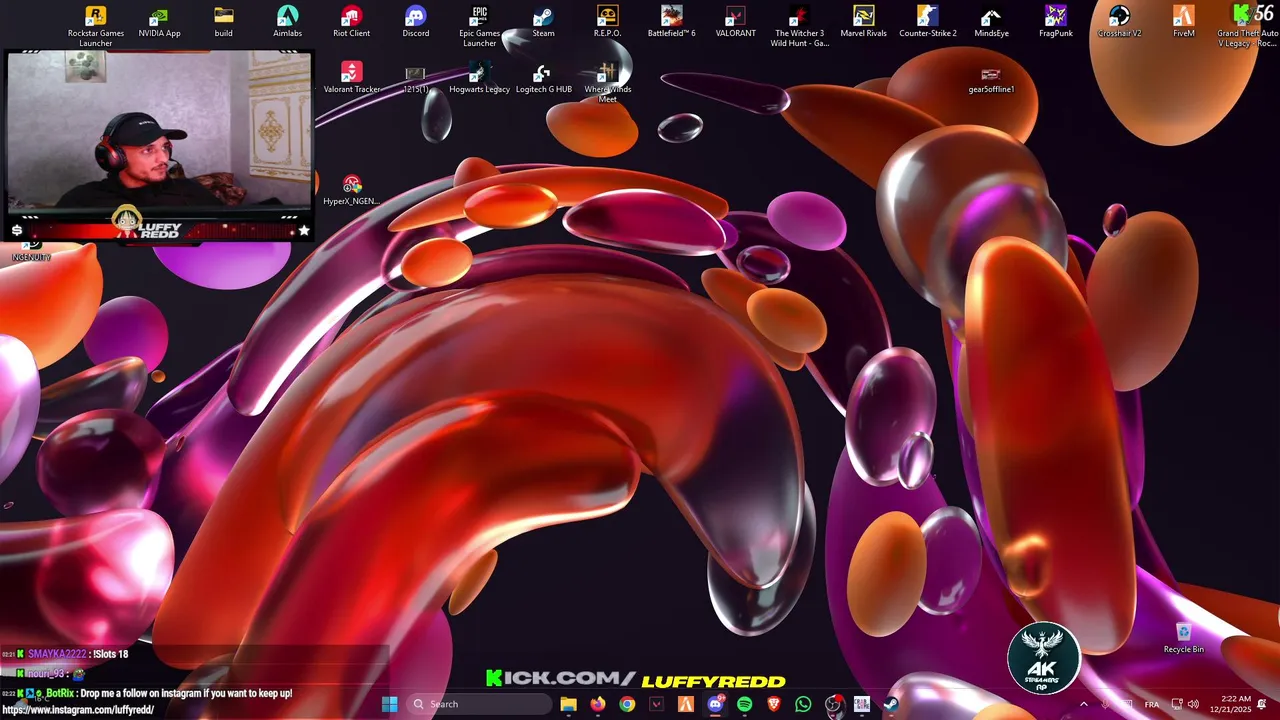Open WhatsApp from the taskbar
This screenshot has width=1280, height=720.
pos(803,704)
